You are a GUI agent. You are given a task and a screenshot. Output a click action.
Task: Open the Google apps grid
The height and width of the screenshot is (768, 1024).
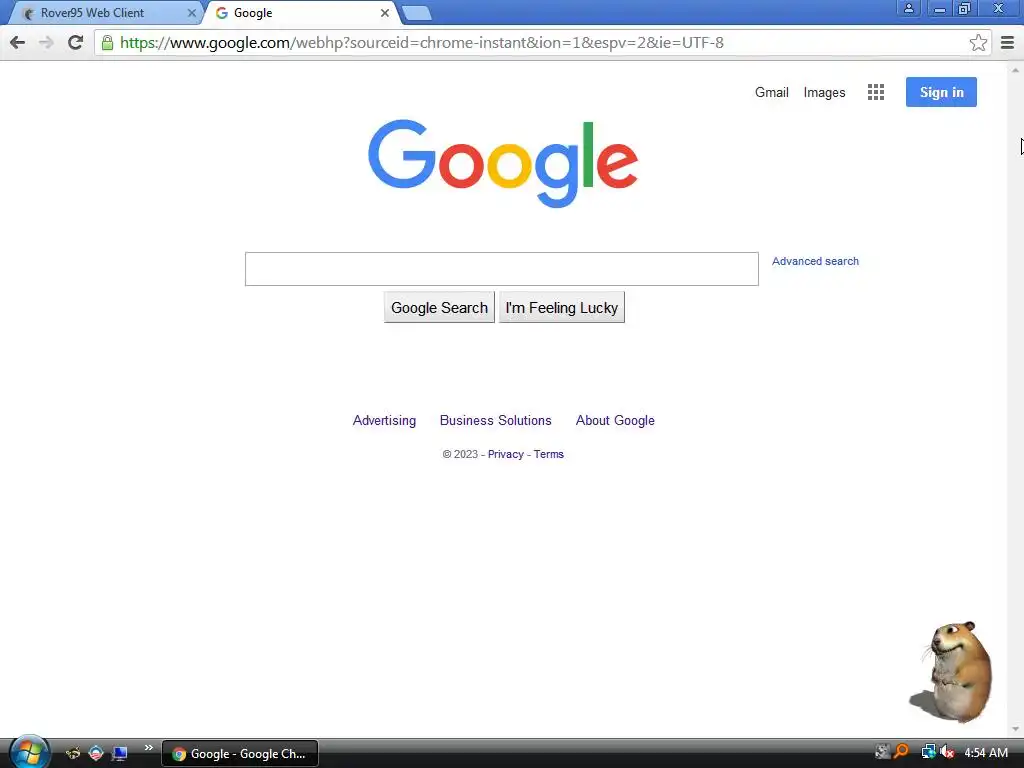pos(876,92)
